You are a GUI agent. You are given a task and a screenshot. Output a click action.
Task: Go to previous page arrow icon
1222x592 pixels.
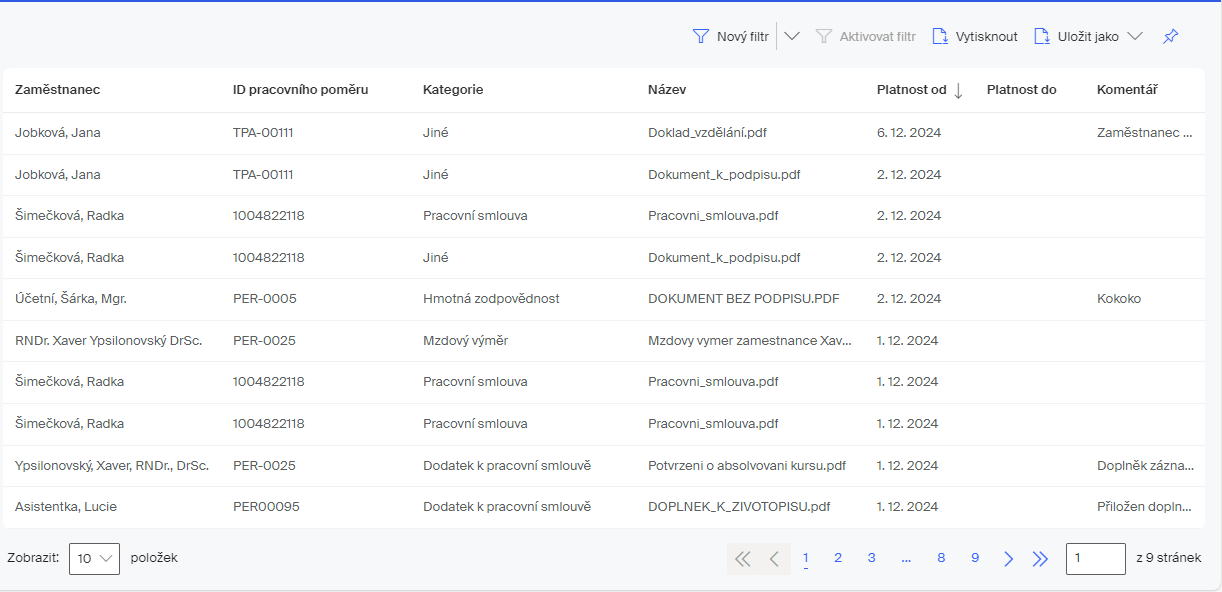pos(774,559)
